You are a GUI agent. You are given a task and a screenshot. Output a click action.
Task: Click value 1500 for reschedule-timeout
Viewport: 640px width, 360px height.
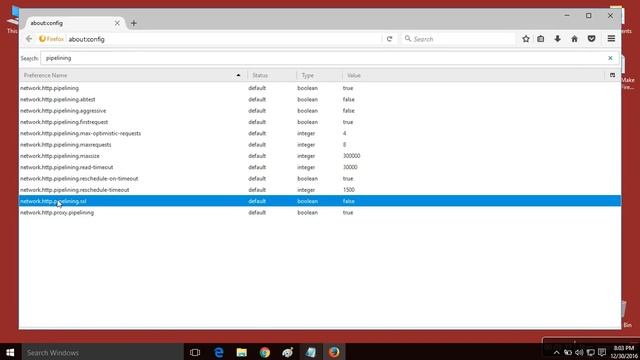349,190
